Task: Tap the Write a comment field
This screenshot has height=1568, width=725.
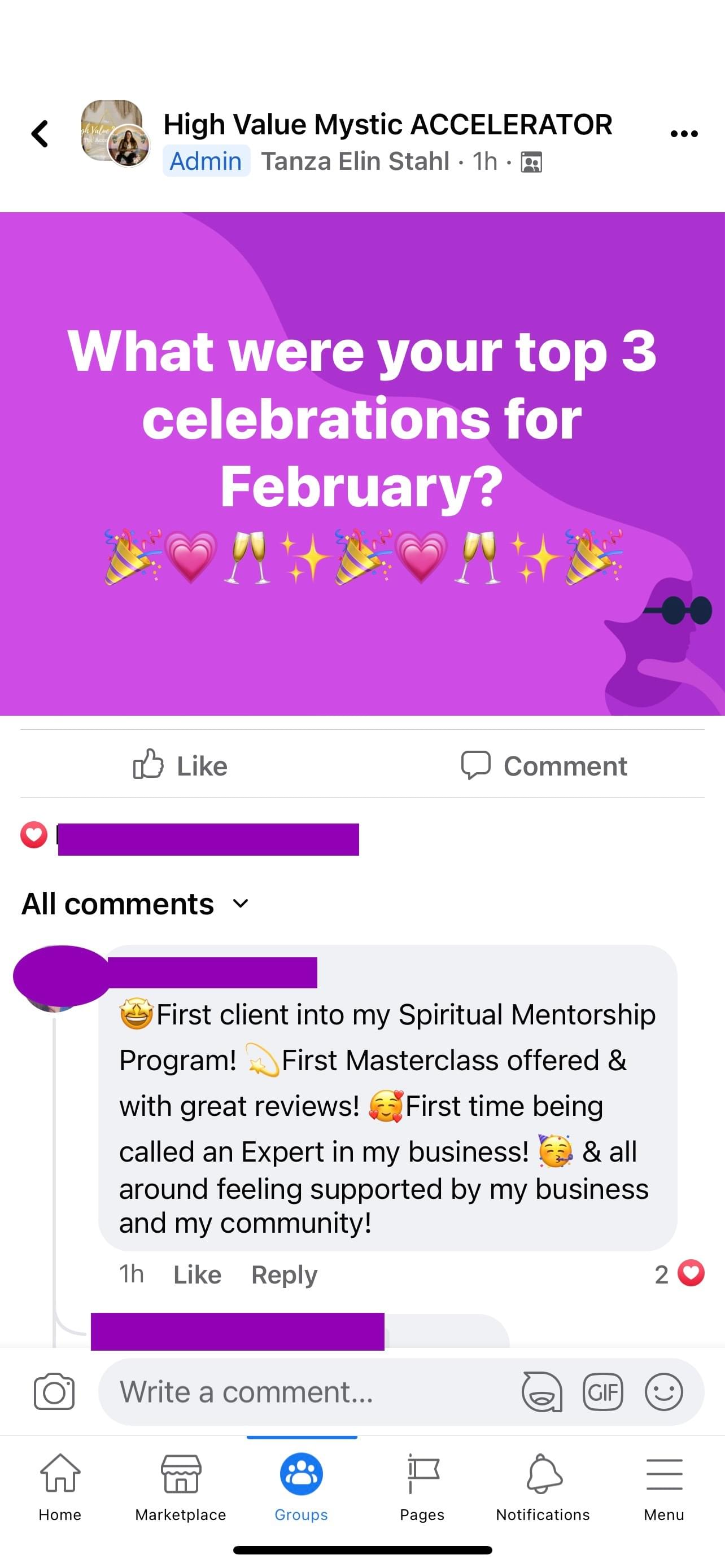Action: 304,1391
